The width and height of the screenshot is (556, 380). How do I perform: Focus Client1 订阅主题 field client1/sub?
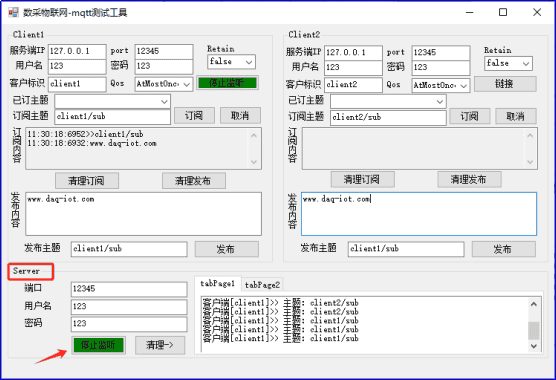coord(112,117)
